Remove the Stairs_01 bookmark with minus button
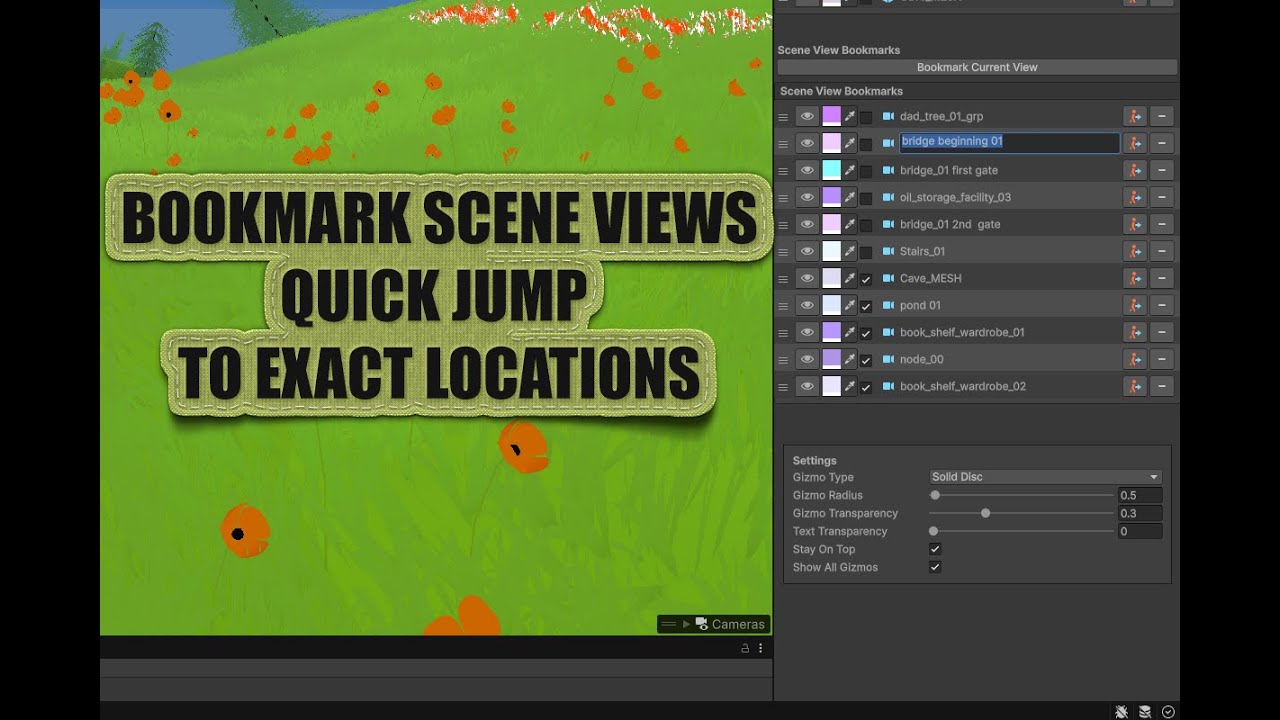The height and width of the screenshot is (720, 1280). tap(1162, 251)
